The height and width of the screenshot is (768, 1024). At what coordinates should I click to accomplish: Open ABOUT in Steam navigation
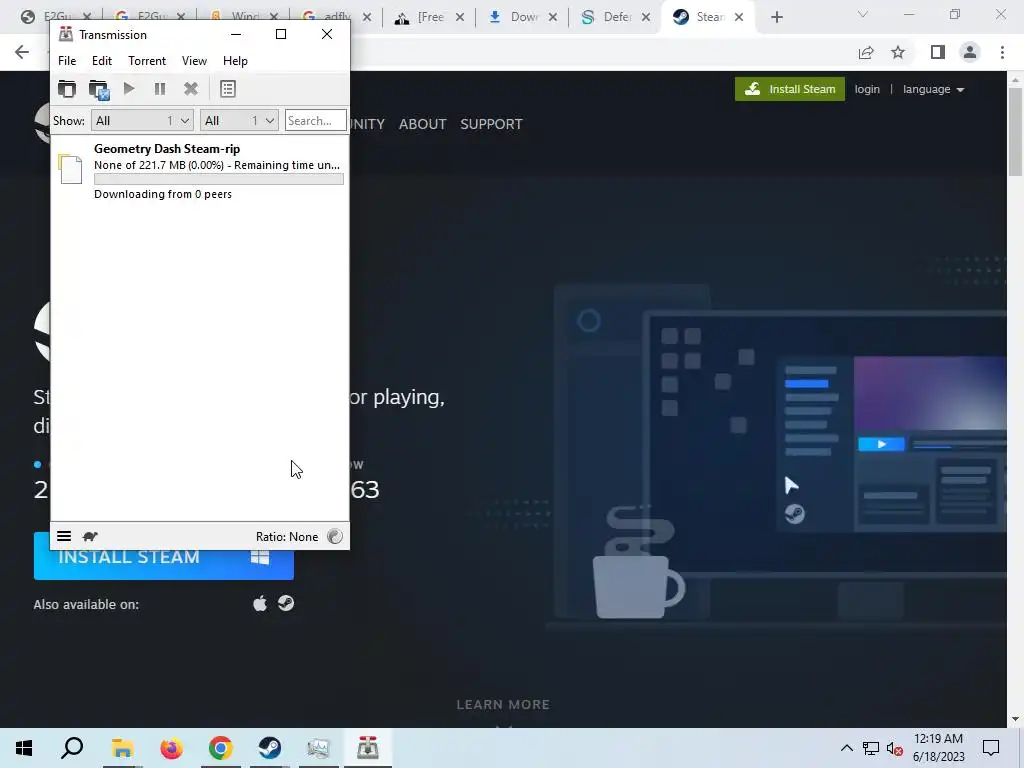click(423, 124)
